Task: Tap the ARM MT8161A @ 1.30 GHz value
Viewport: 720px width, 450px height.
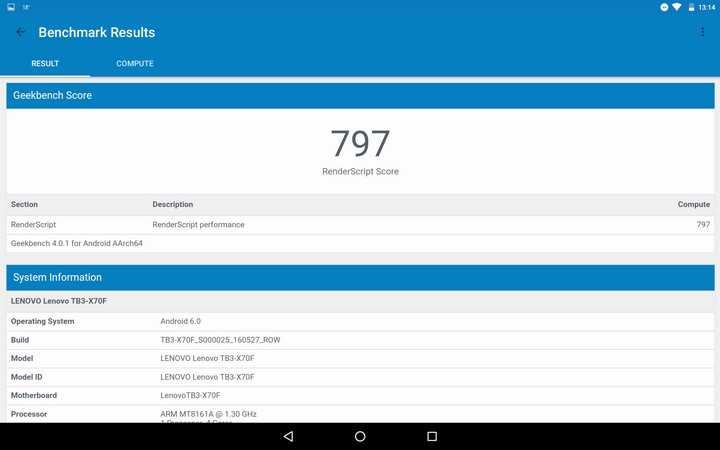Action: point(208,414)
